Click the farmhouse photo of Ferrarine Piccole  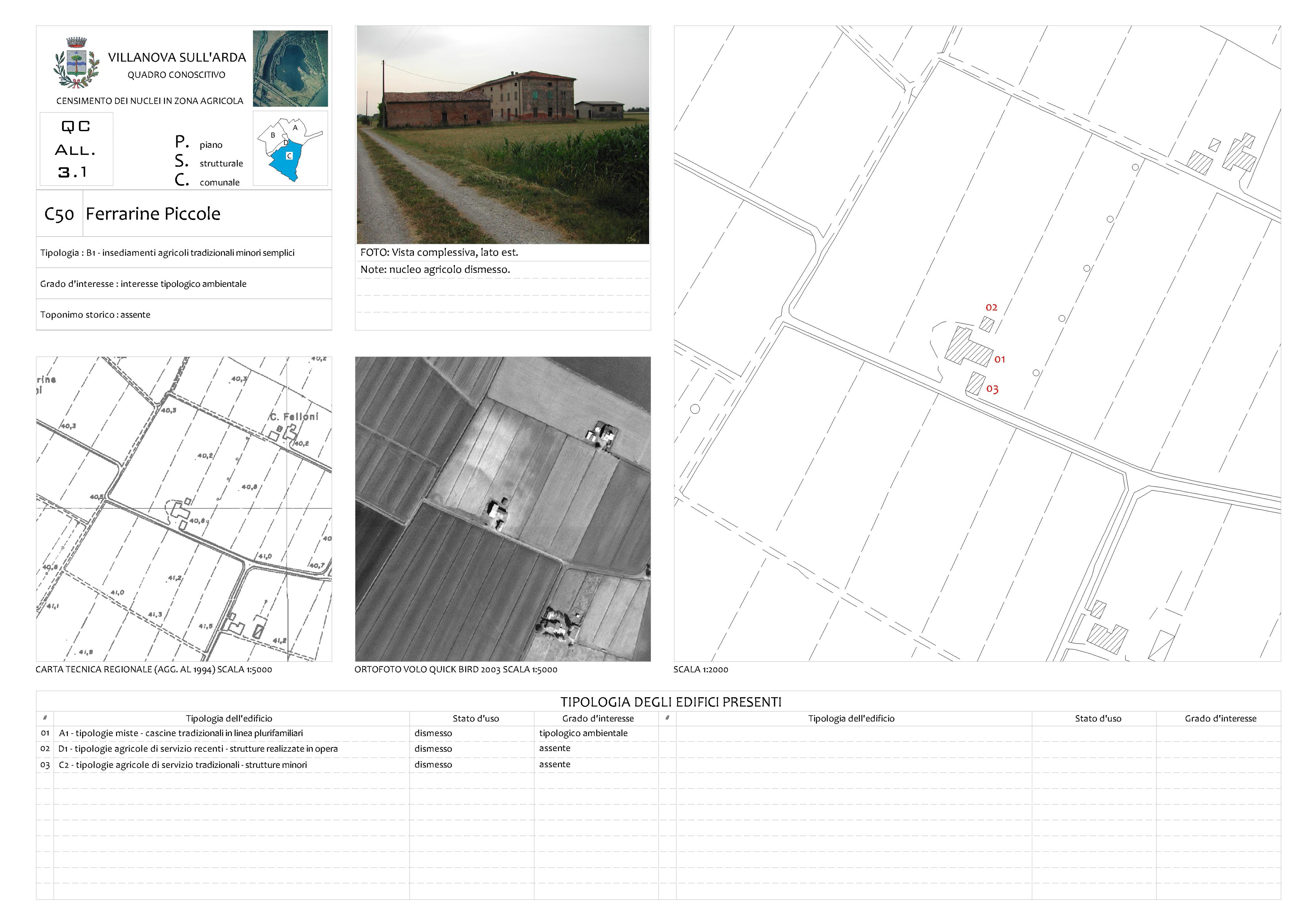(x=503, y=135)
